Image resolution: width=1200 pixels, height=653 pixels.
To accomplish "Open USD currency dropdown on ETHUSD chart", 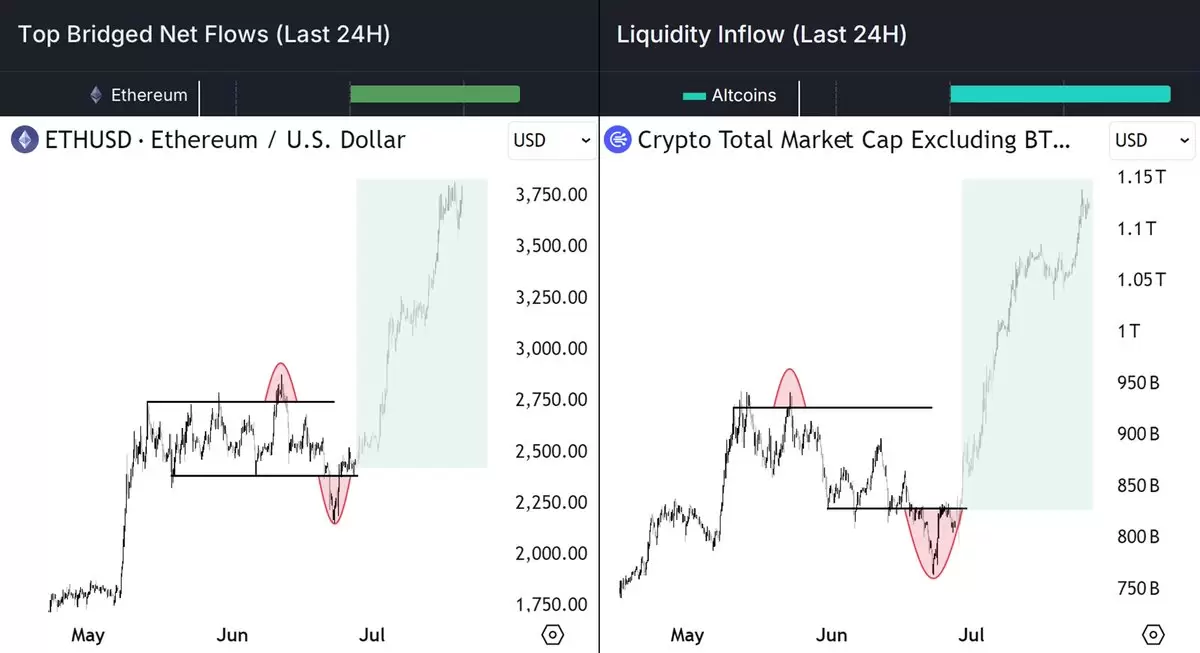I will (x=552, y=140).
